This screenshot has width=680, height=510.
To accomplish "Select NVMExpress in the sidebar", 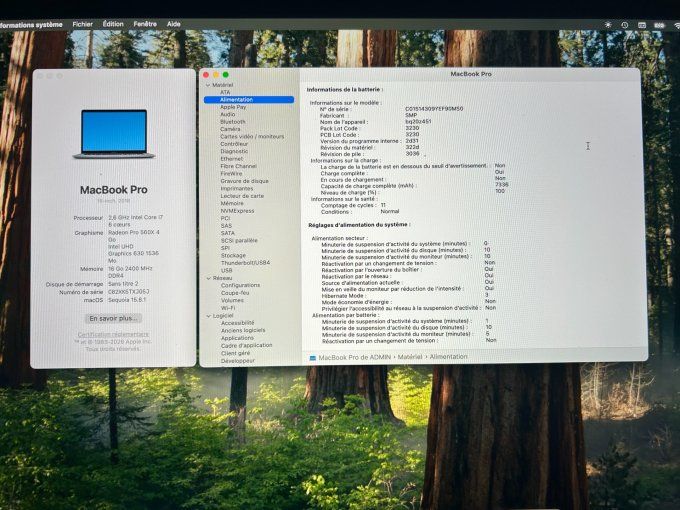I will 238,211.
